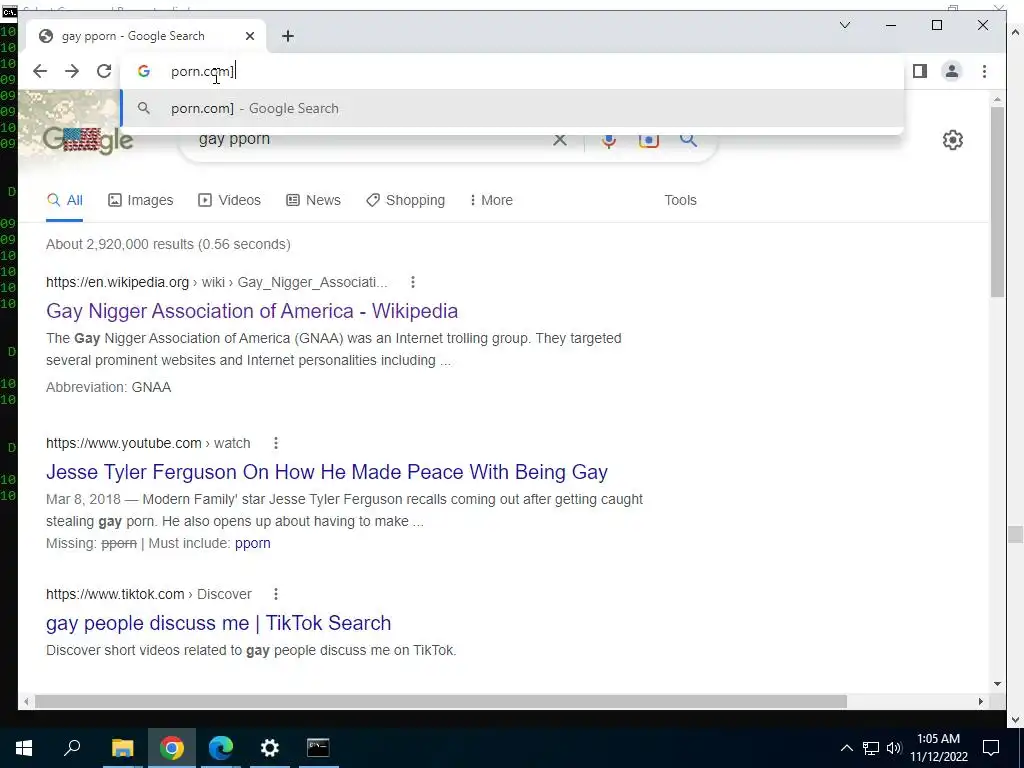
Task: Submit search with the magnifier icon
Action: 688,140
